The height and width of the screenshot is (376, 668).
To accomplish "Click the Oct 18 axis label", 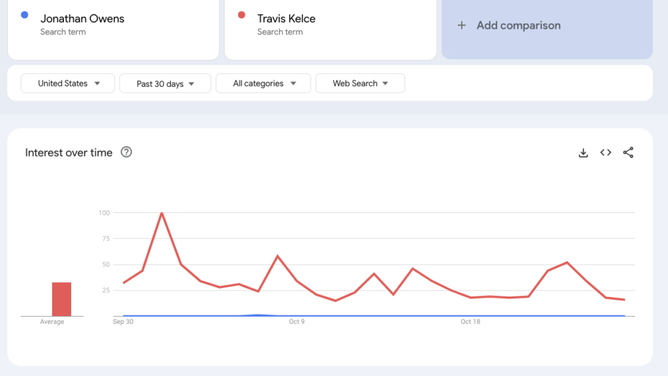I will [470, 321].
